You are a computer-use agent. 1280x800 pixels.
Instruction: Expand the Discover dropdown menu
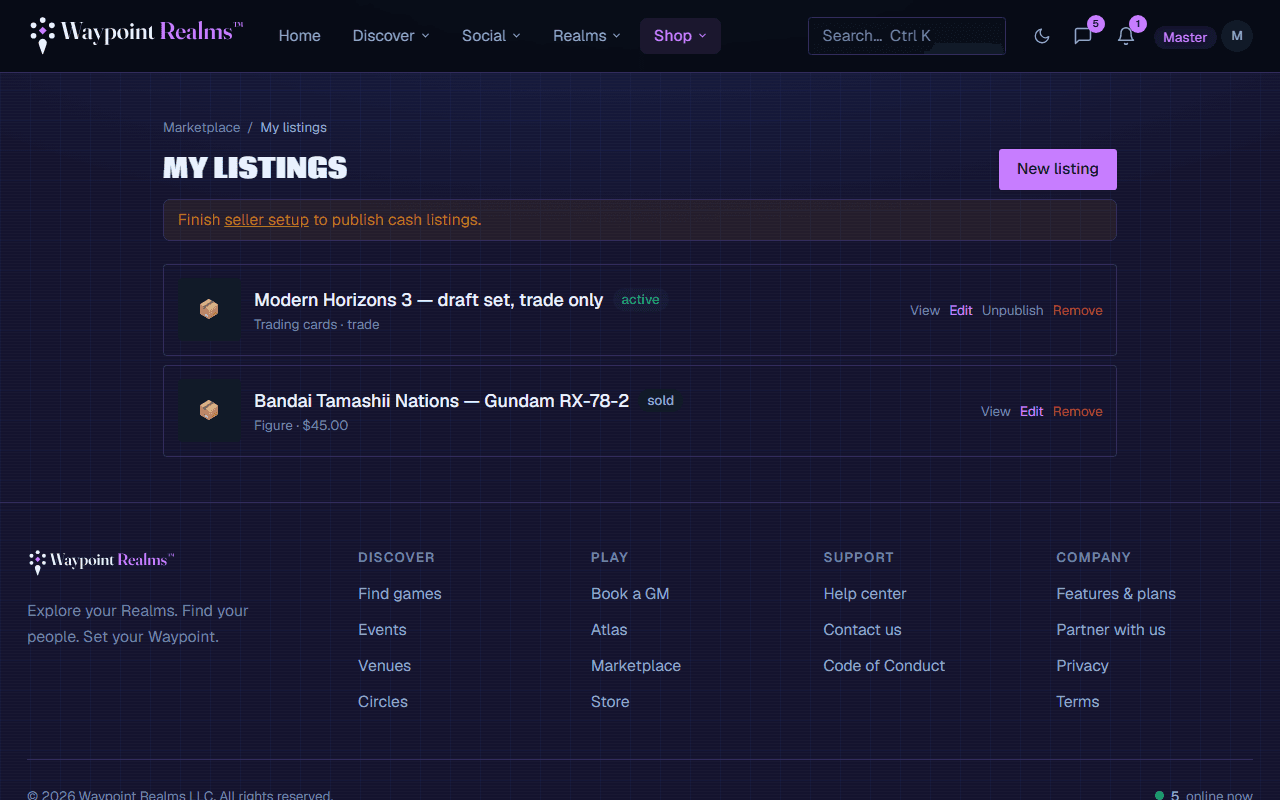coord(391,36)
